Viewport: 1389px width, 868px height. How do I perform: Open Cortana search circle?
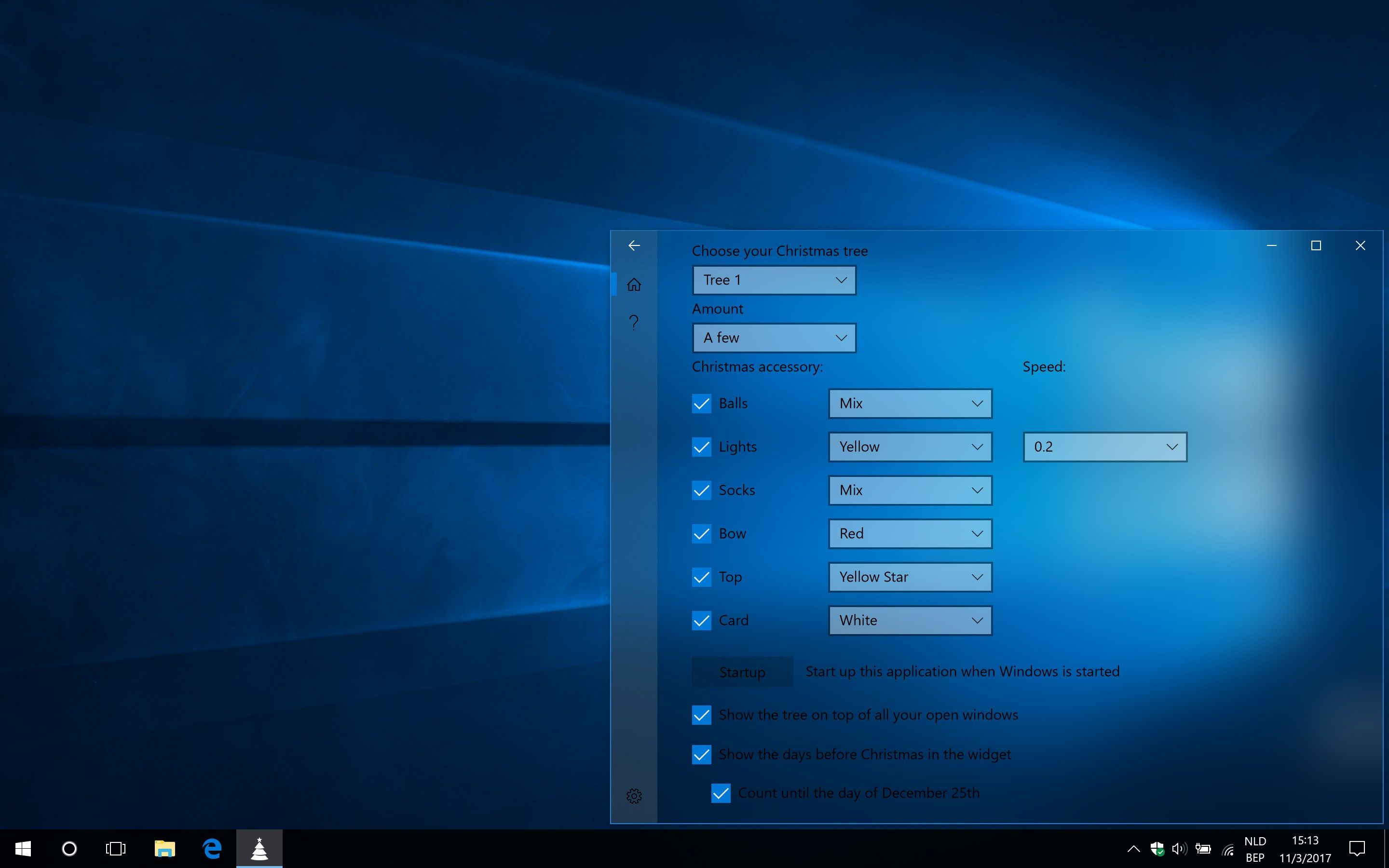pos(69,849)
